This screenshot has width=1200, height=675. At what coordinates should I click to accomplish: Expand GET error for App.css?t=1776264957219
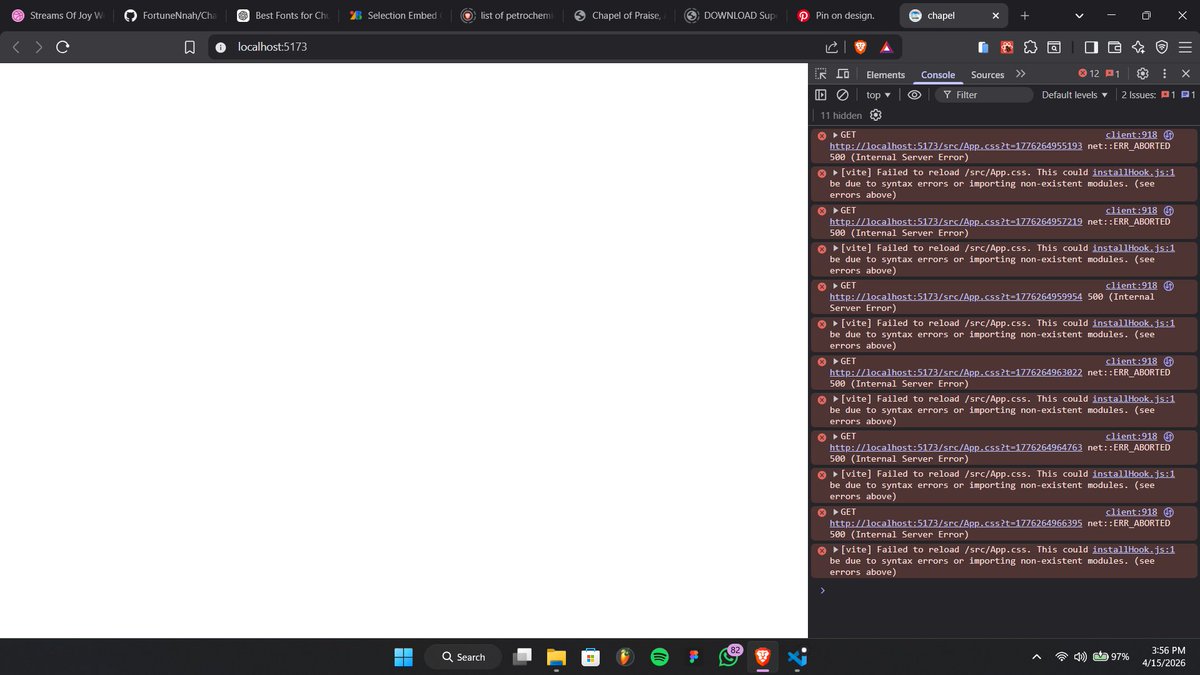pyautogui.click(x=835, y=210)
